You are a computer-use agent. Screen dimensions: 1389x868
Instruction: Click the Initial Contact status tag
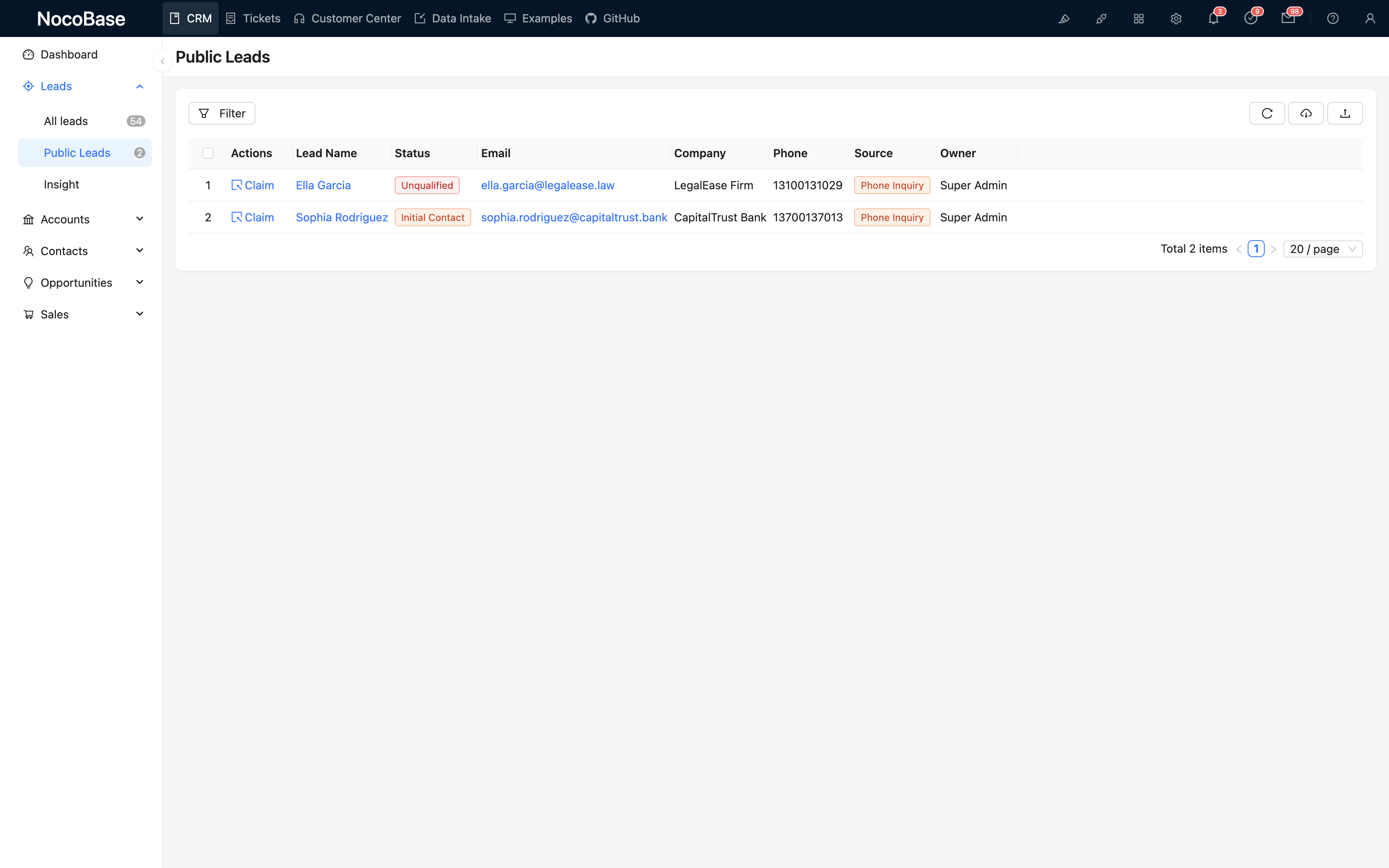pos(433,218)
